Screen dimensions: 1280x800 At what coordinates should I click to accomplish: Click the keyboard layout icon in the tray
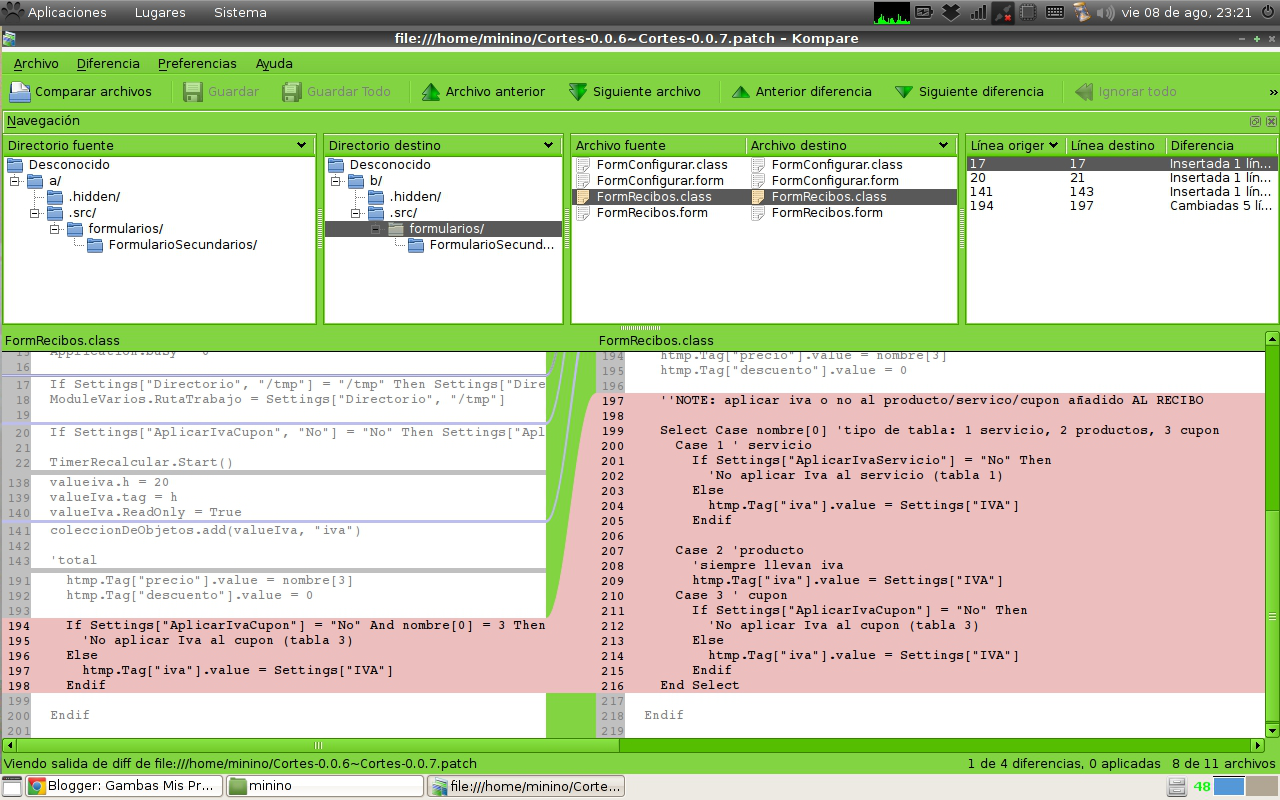(x=1055, y=14)
